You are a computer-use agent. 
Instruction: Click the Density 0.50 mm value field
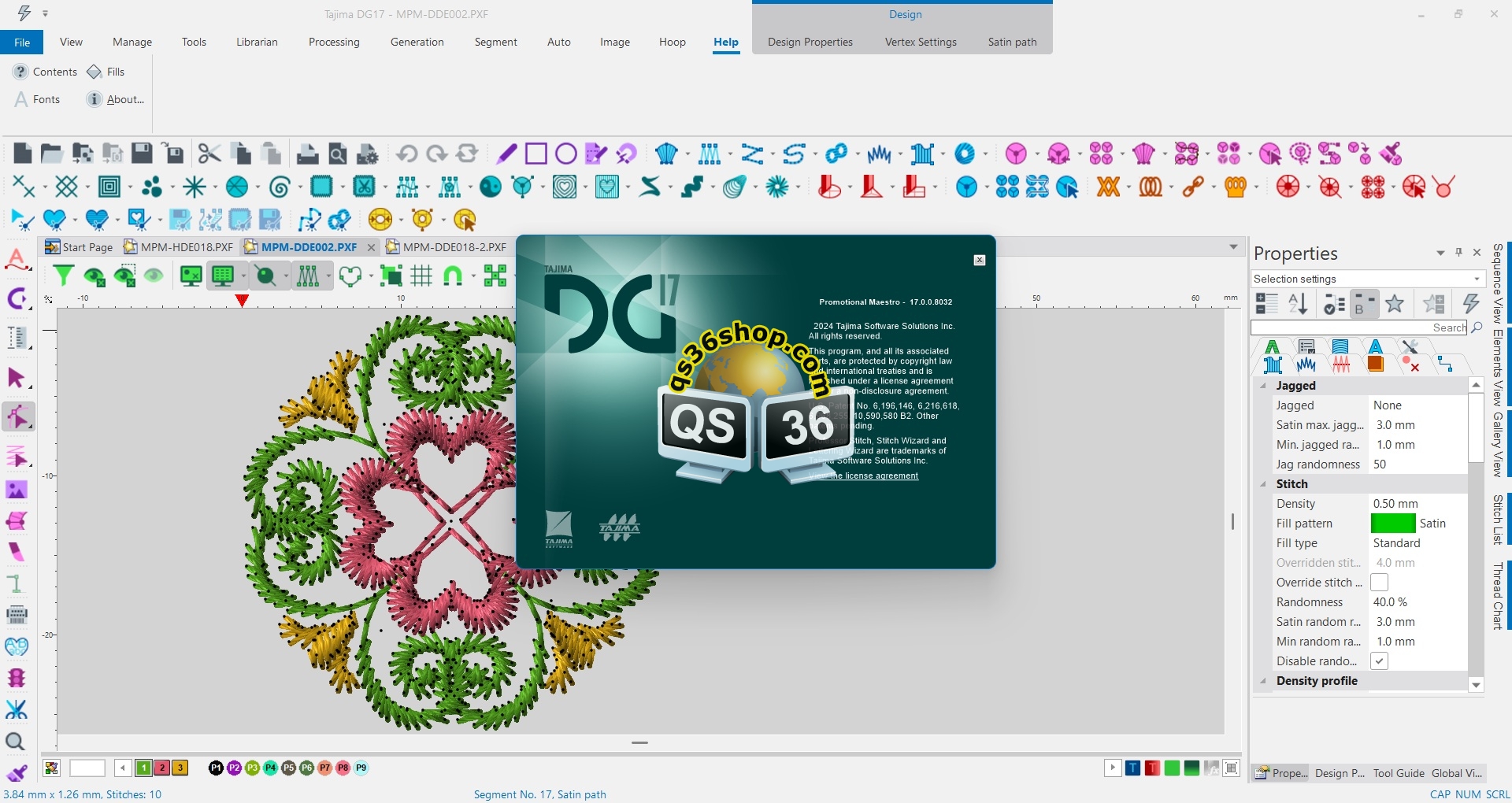1417,504
